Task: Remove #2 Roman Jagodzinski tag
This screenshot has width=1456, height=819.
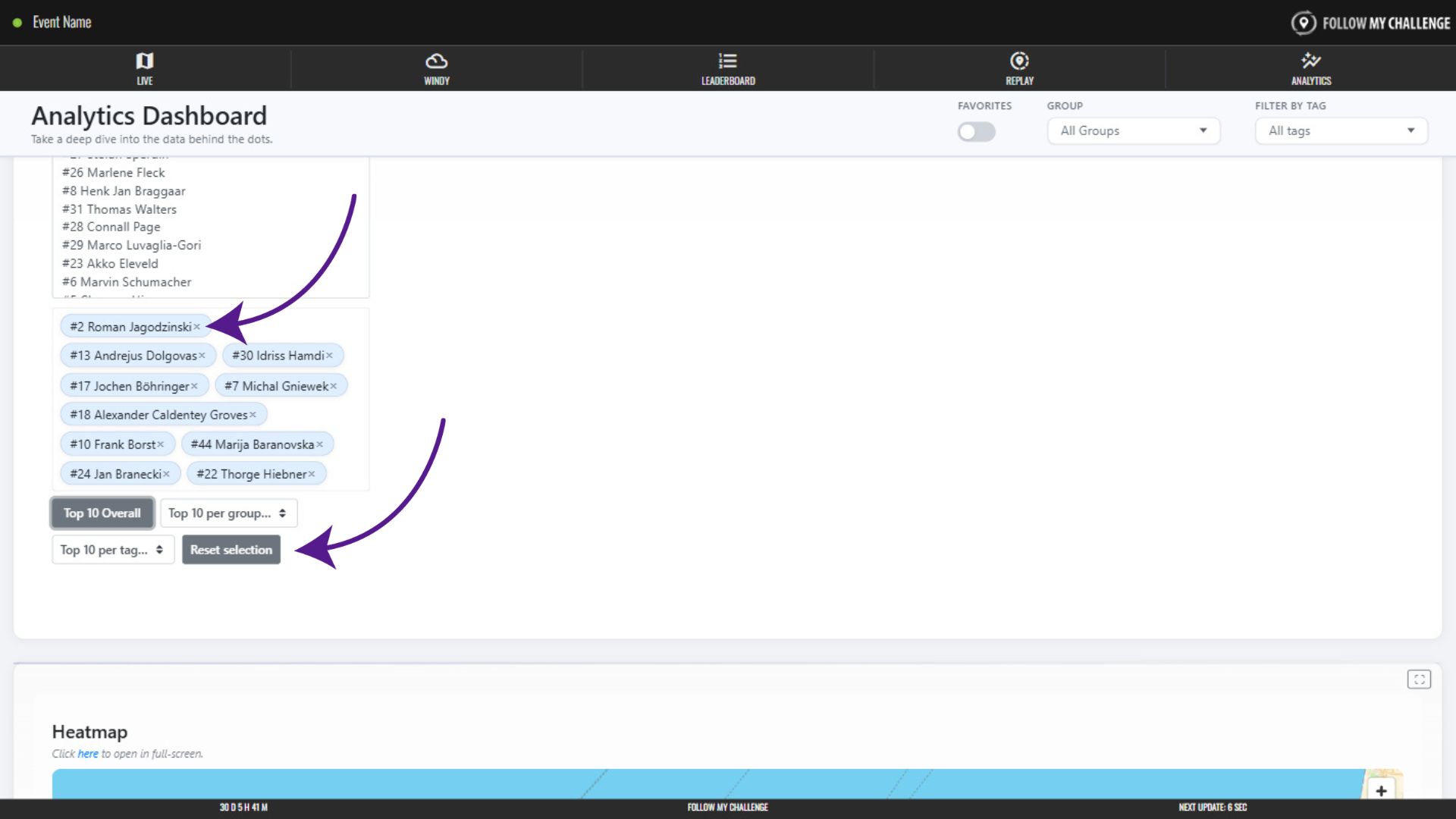Action: (x=197, y=327)
